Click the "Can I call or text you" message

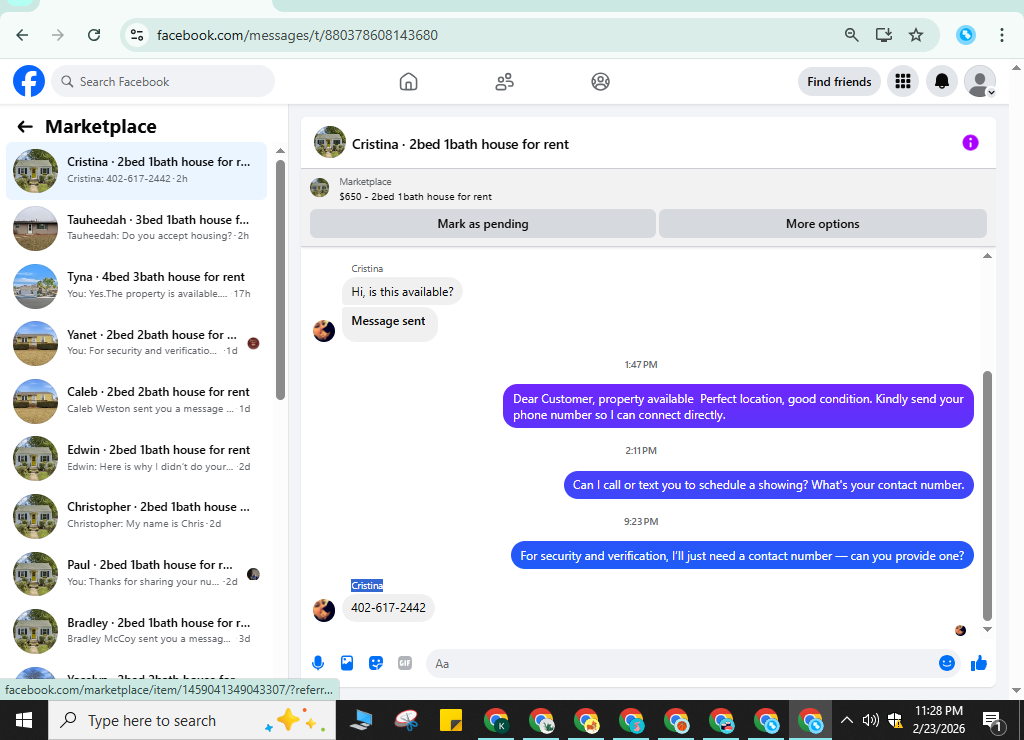click(x=768, y=485)
